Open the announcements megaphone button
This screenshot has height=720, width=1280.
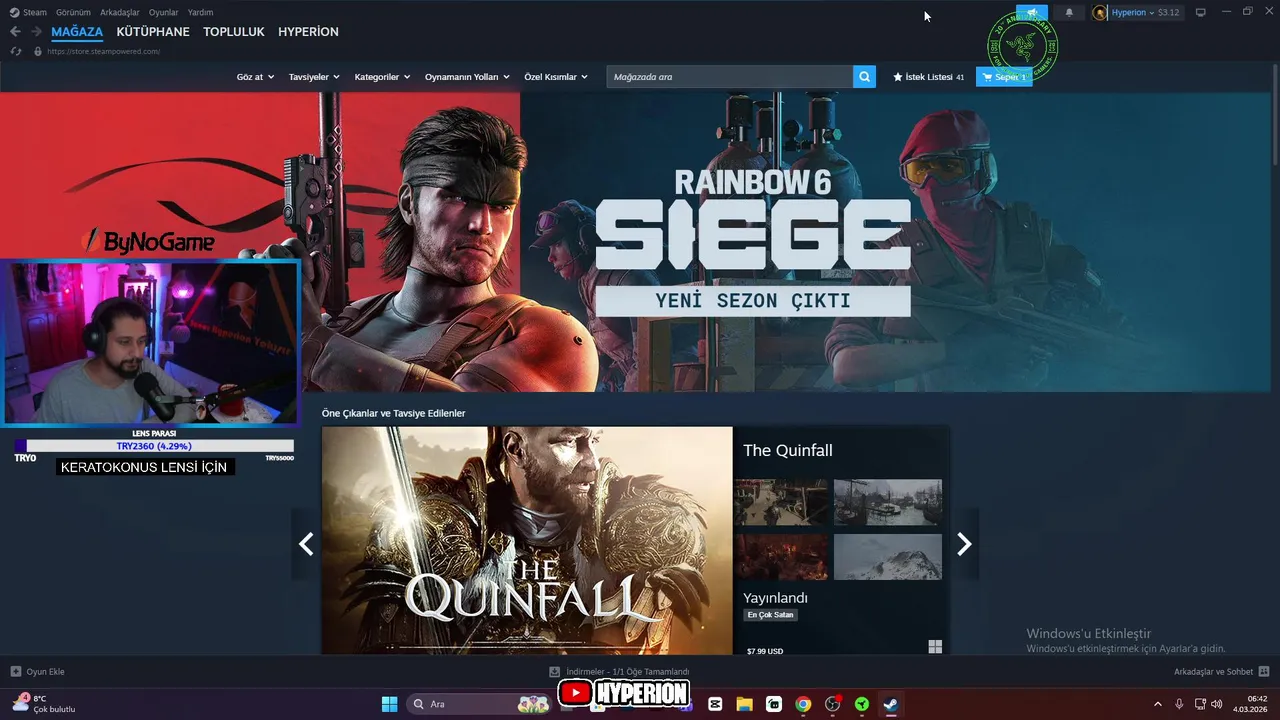pos(1032,12)
